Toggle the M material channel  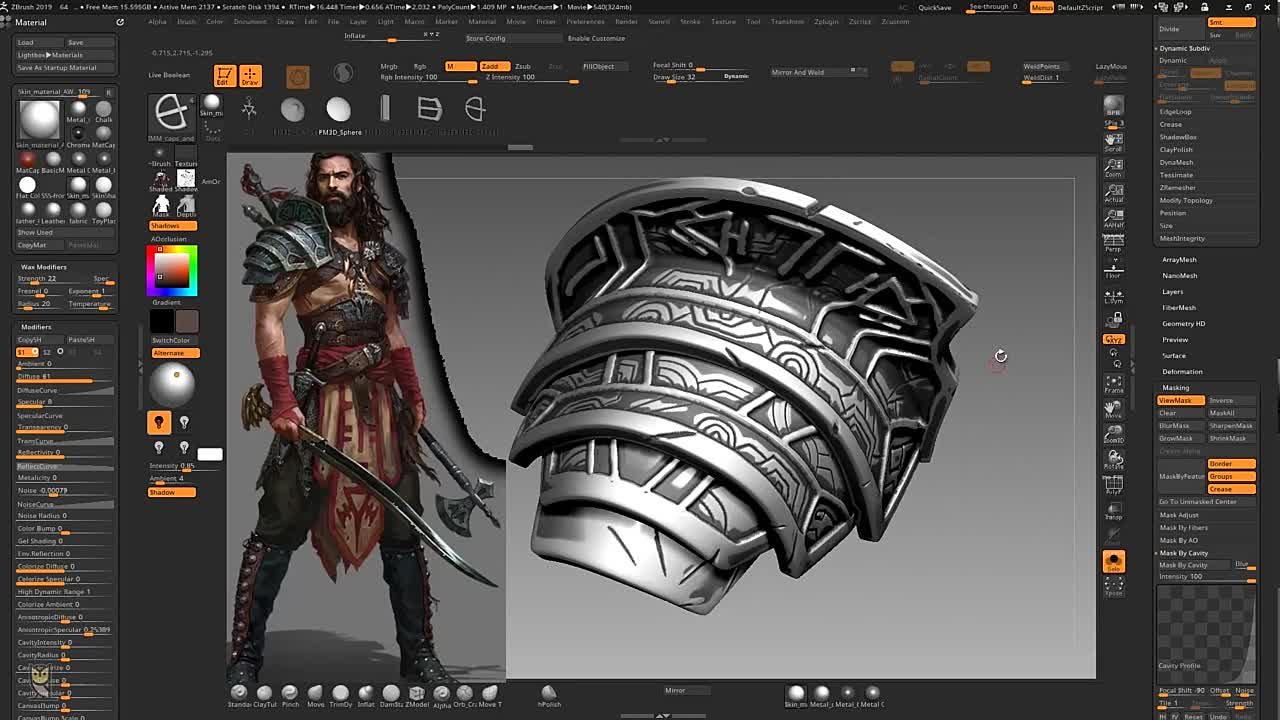(459, 66)
